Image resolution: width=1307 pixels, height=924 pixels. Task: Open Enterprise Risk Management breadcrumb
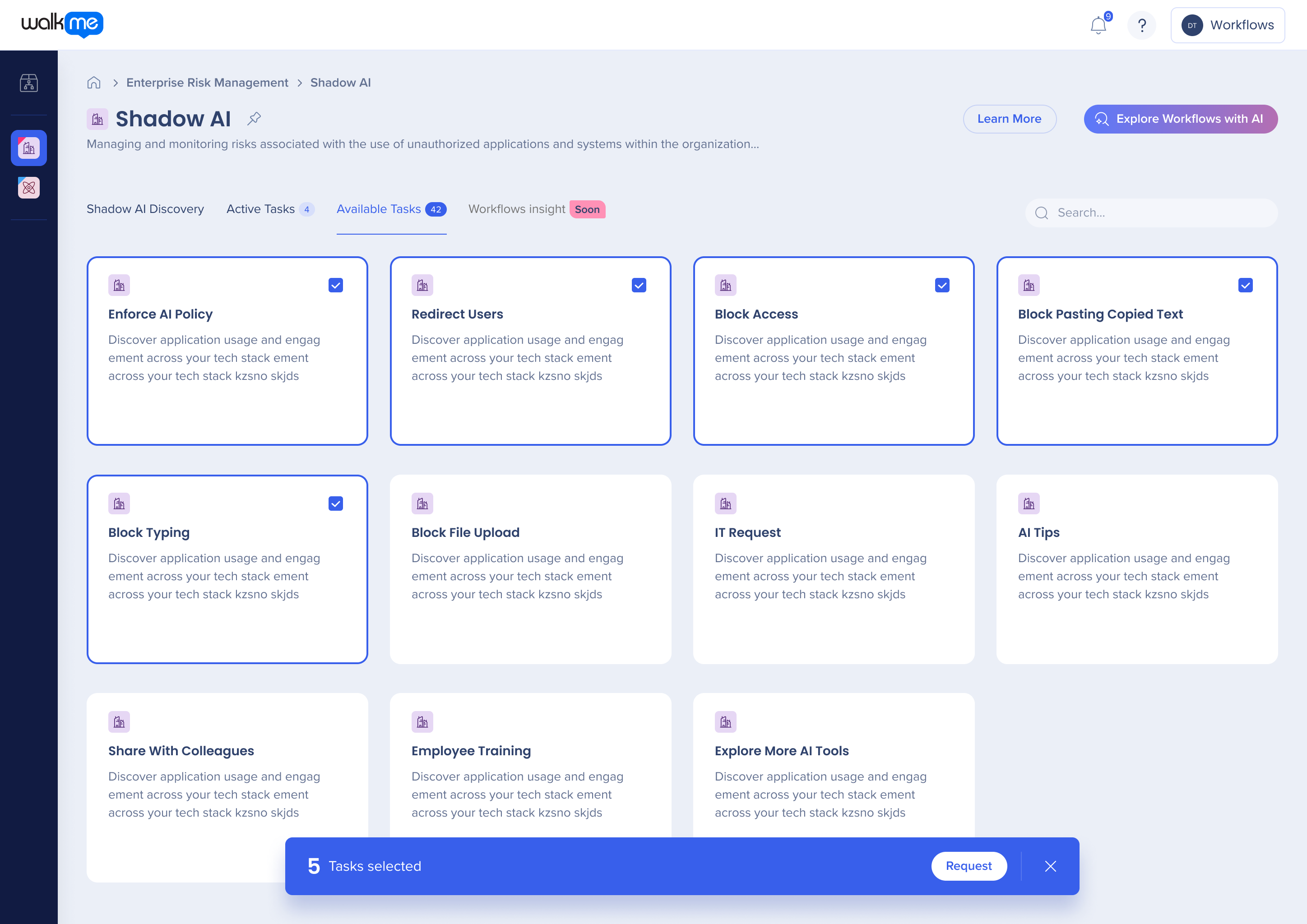click(x=207, y=83)
